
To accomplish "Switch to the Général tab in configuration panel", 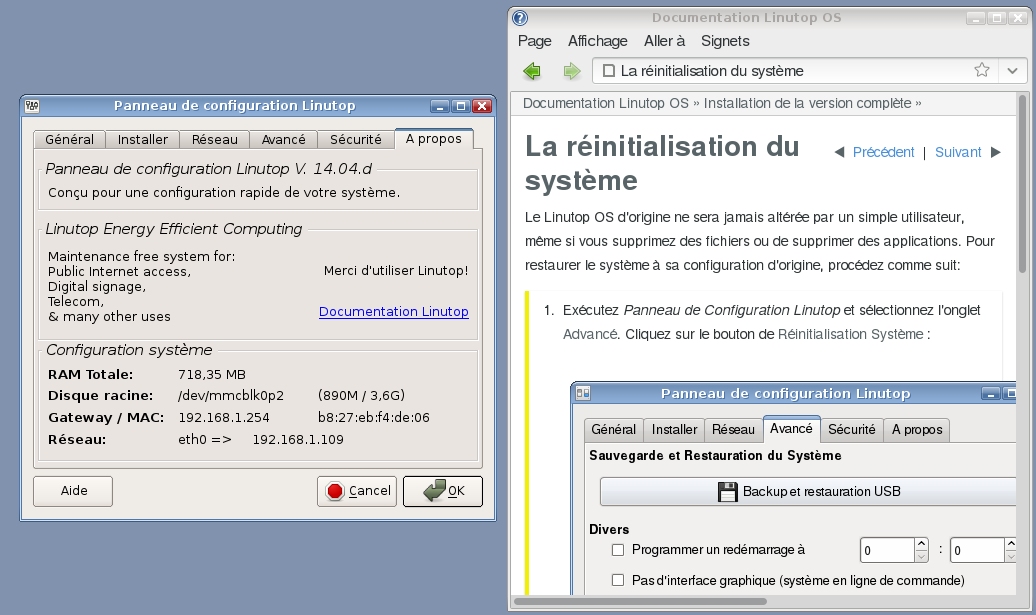I will click(x=69, y=139).
